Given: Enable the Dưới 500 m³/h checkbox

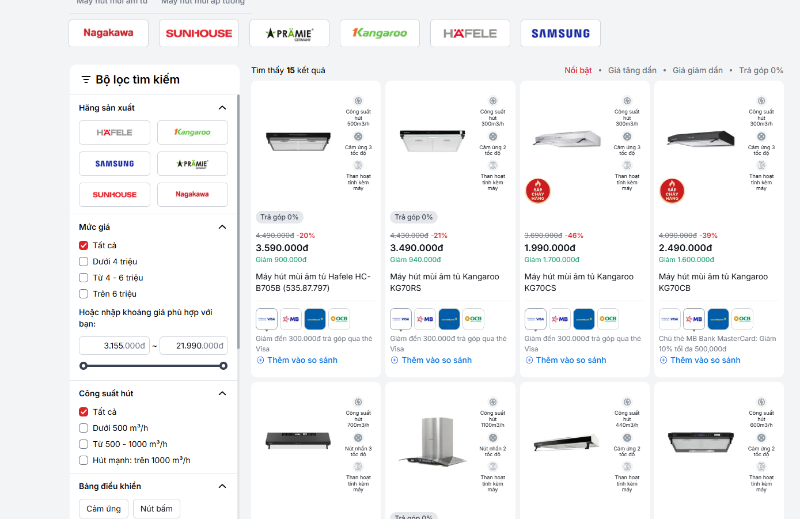Looking at the screenshot, I should coord(84,428).
